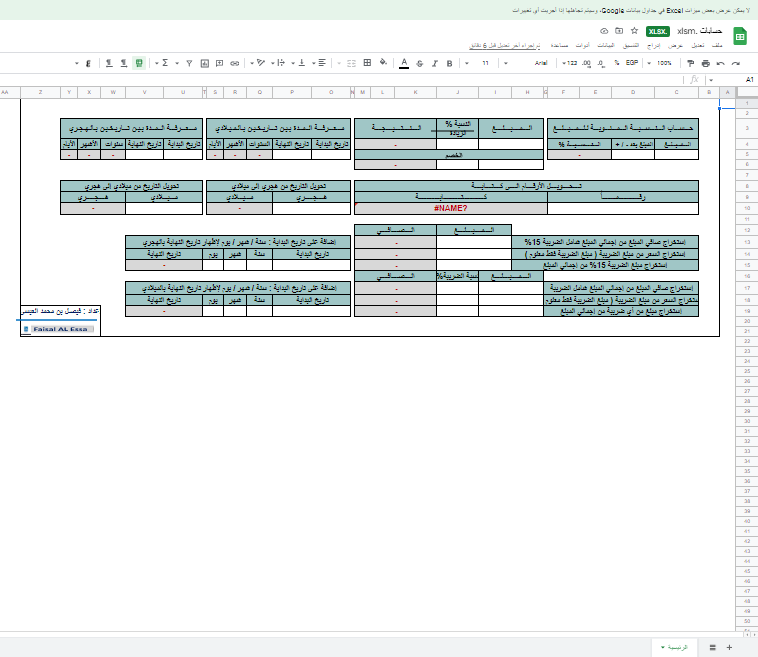Viewport: 758px width, 657px height.
Task: Click the add new sheet plus icon
Action: [x=729, y=647]
